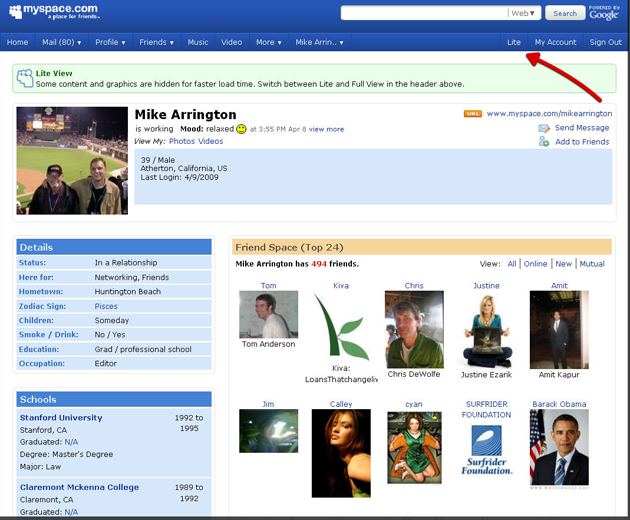Click Chris DeWolfe's photo
Screen dimensions: 630x520
(414, 330)
